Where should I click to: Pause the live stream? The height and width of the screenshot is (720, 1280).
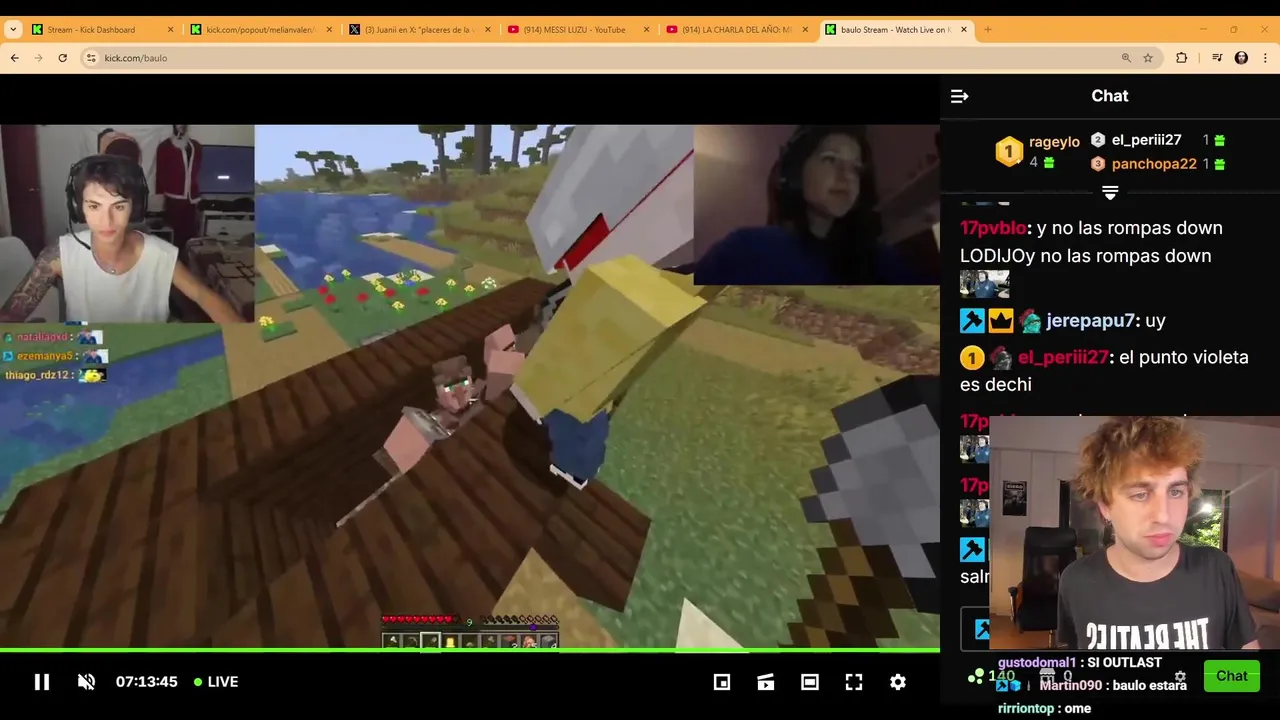tap(42, 682)
